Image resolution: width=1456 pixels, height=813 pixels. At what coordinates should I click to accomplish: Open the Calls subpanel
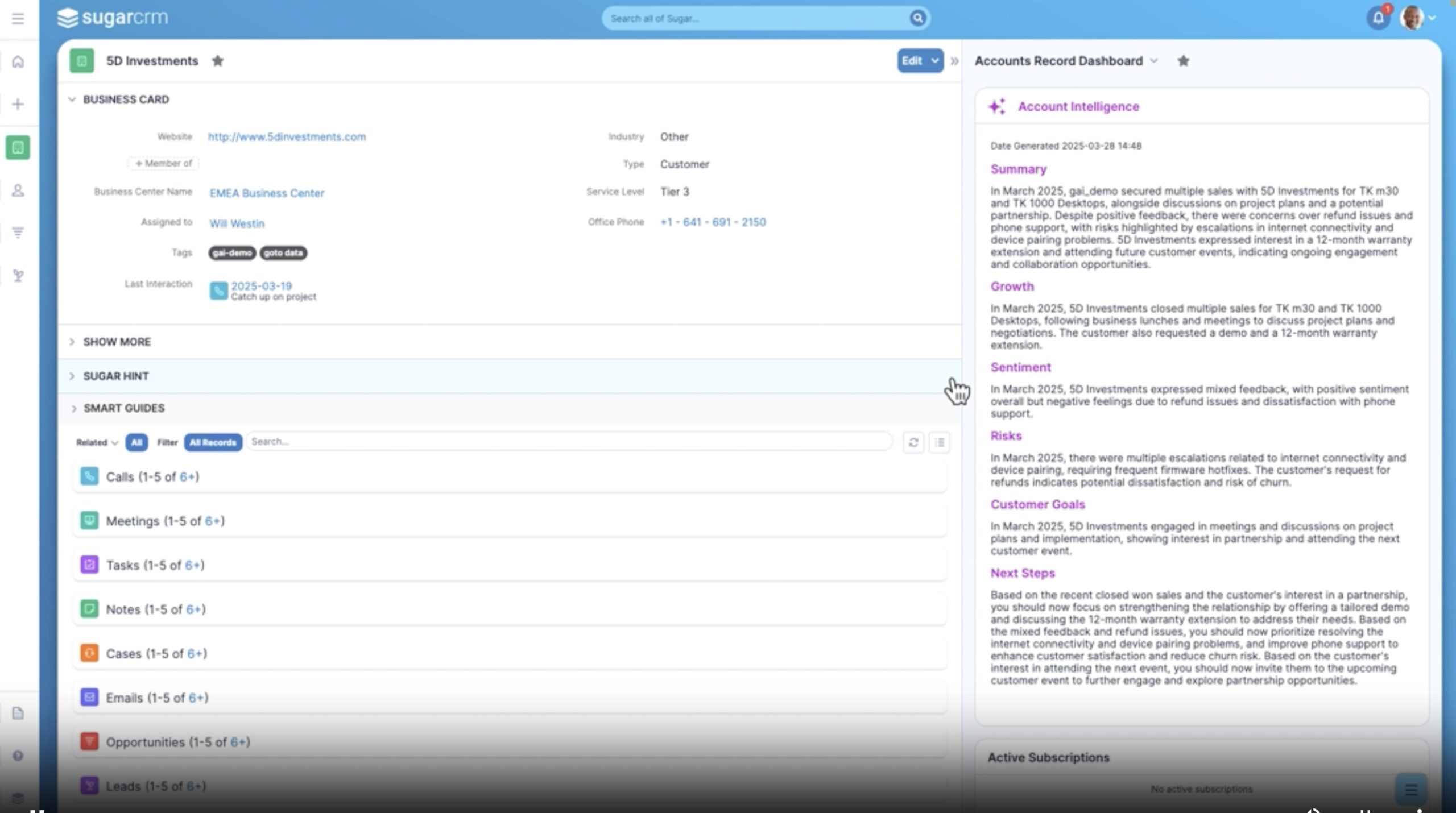pyautogui.click(x=510, y=476)
